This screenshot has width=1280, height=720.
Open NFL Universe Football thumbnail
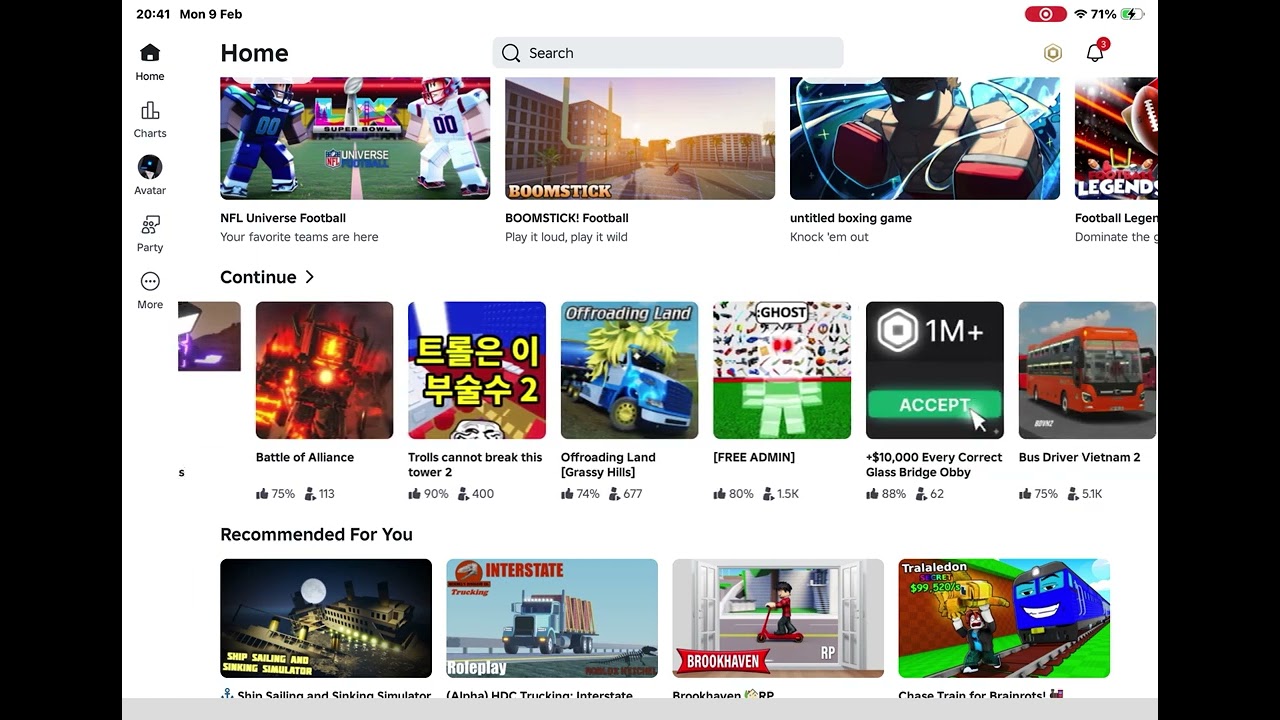point(355,139)
